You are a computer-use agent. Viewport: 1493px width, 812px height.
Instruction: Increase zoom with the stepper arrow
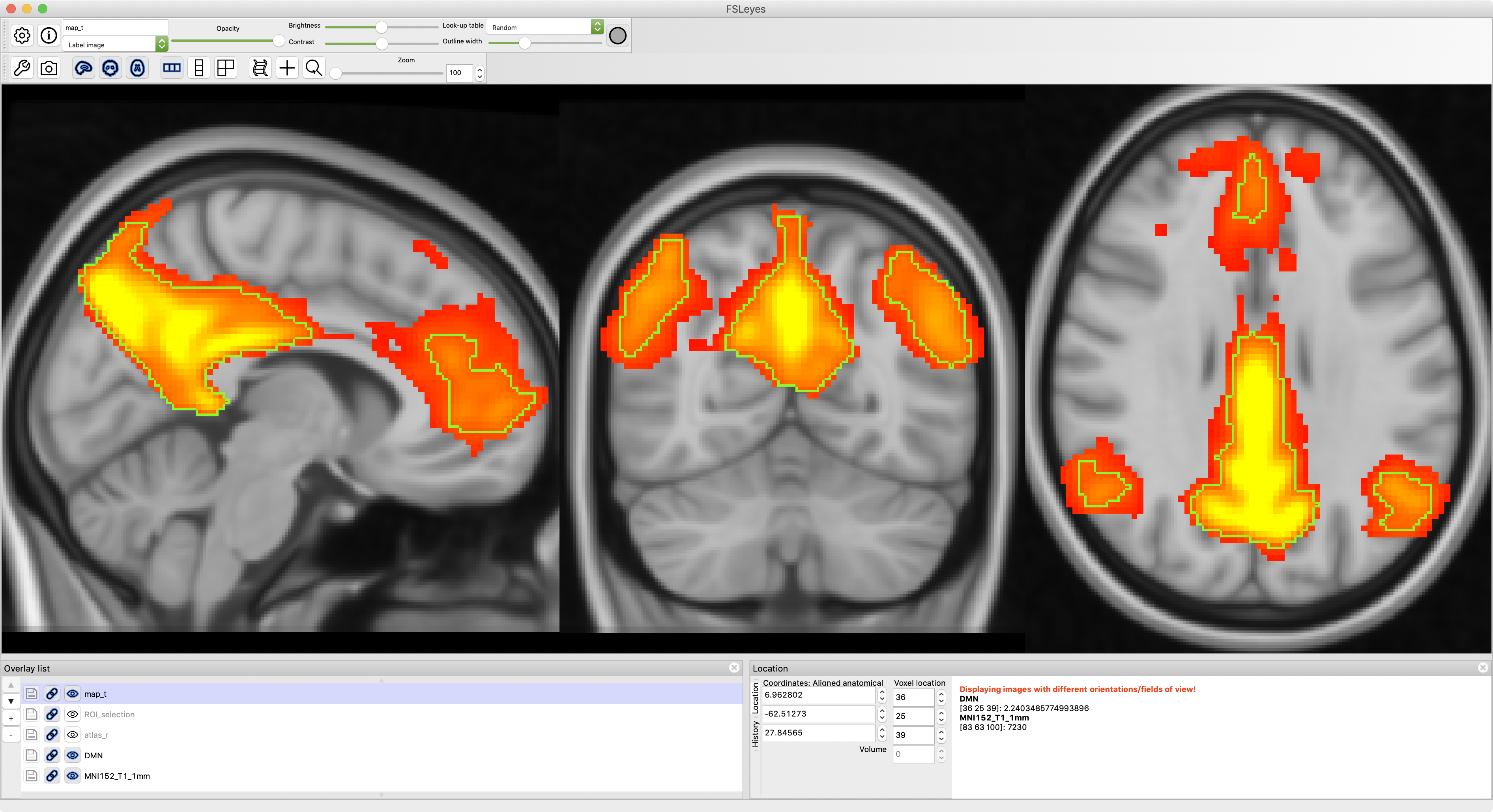coord(479,69)
